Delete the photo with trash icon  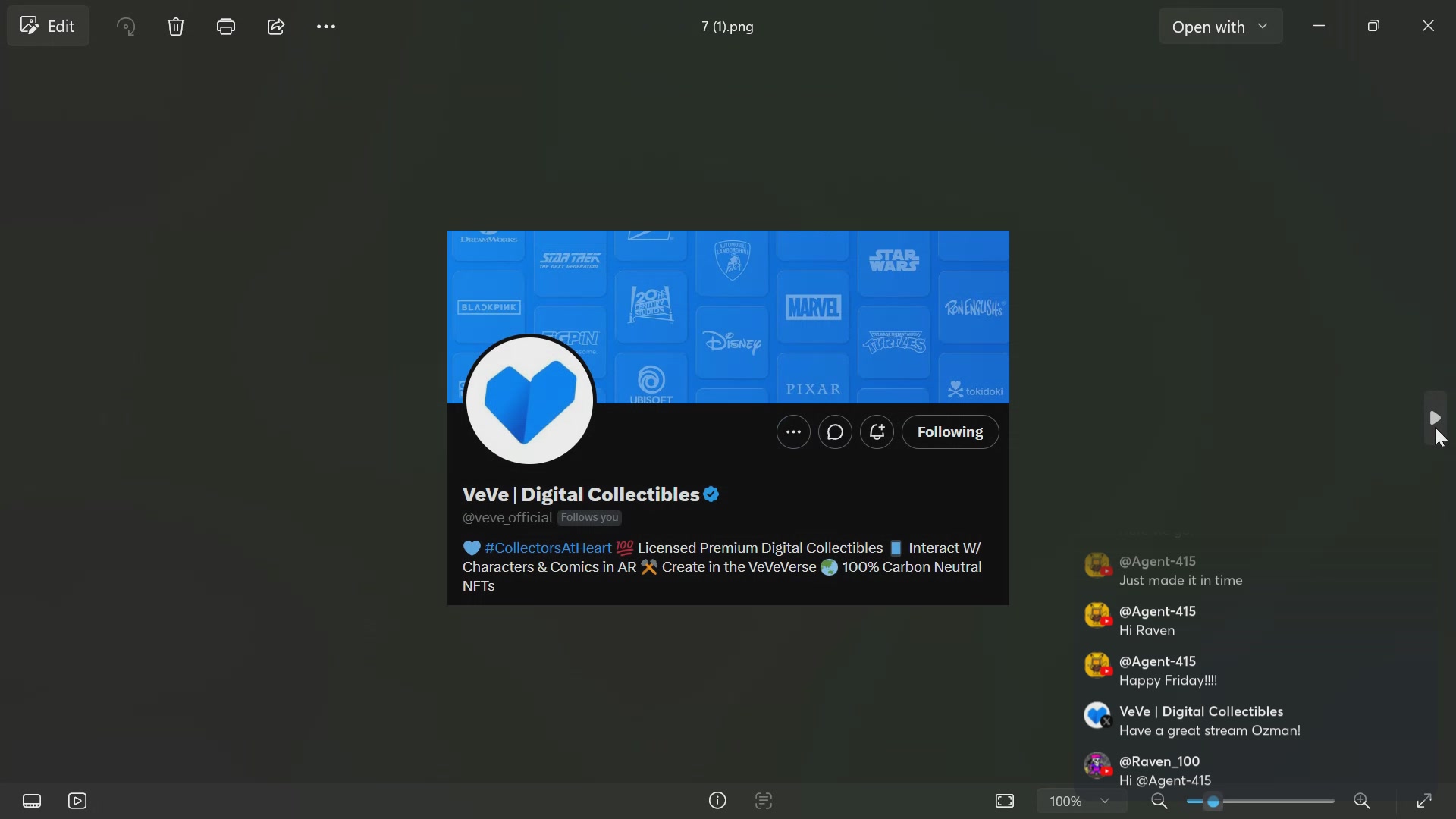tap(176, 27)
